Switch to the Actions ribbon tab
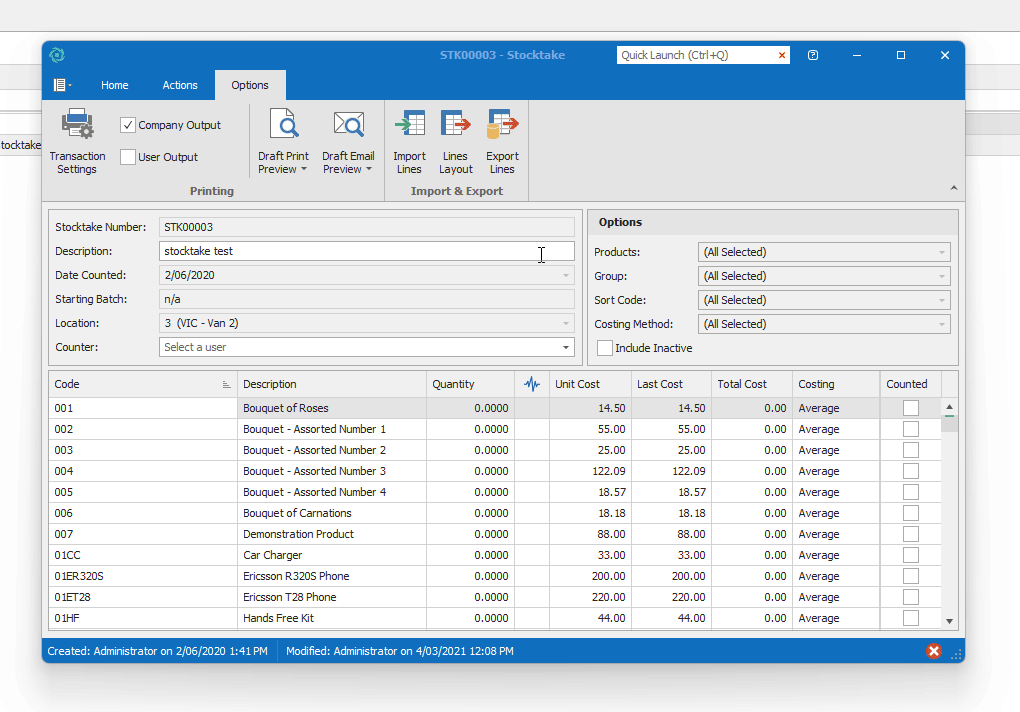 coord(180,85)
